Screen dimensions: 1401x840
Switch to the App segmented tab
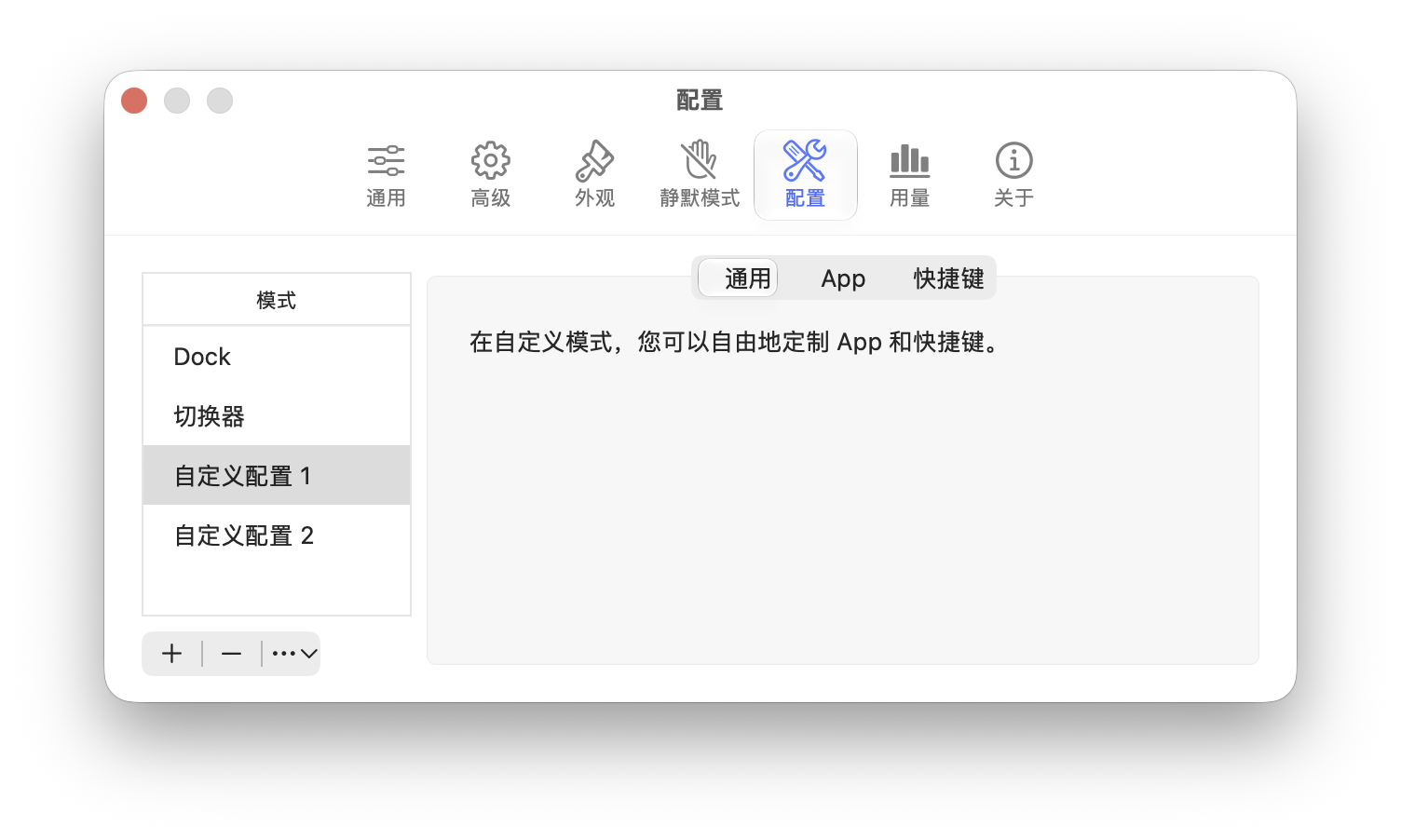click(x=843, y=278)
